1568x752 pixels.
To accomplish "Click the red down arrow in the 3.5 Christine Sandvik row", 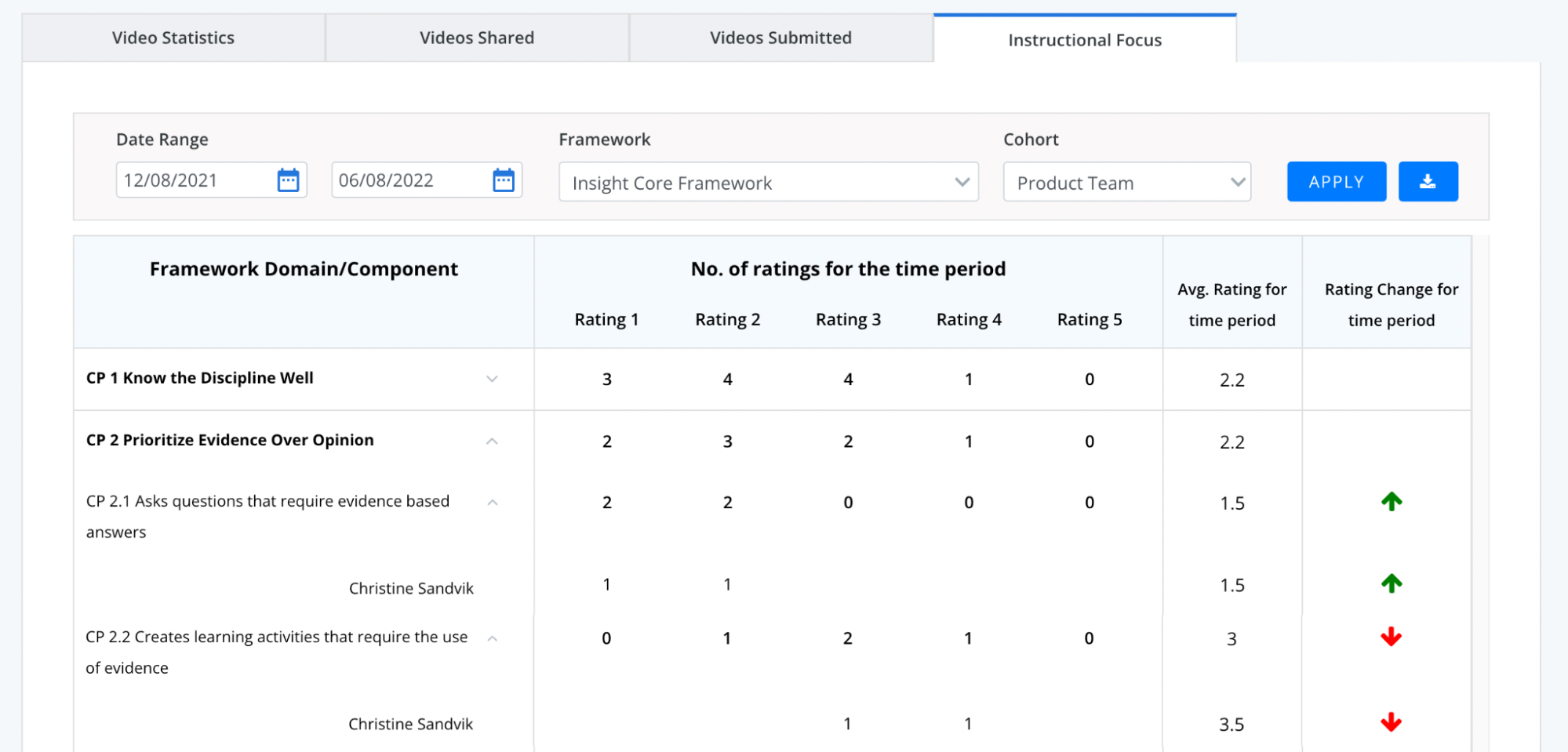I will 1392,722.
